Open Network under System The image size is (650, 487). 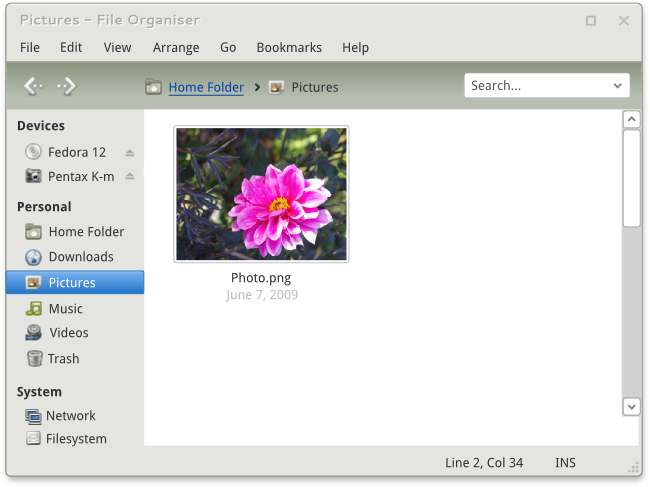pos(71,416)
